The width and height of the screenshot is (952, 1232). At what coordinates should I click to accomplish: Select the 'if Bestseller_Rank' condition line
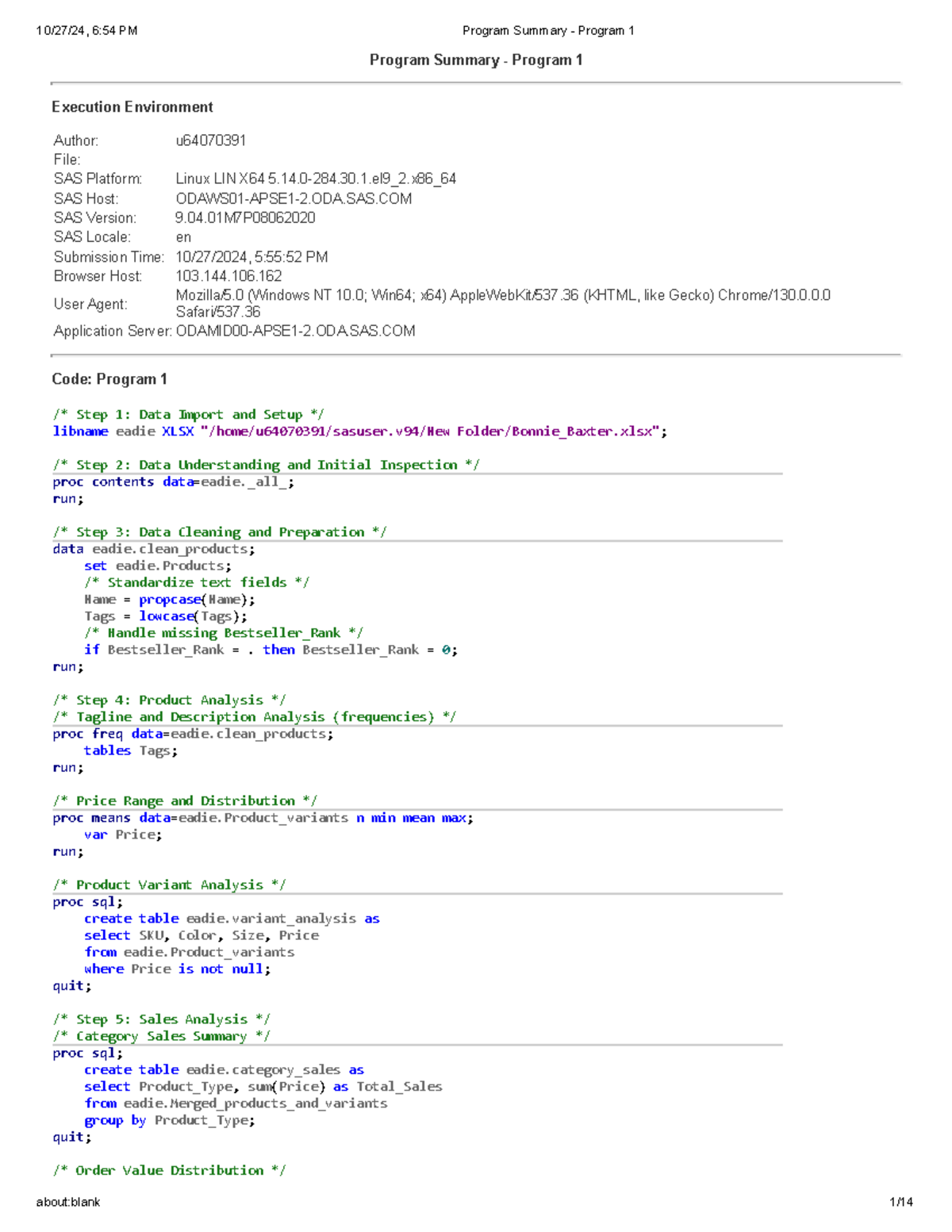click(x=271, y=650)
